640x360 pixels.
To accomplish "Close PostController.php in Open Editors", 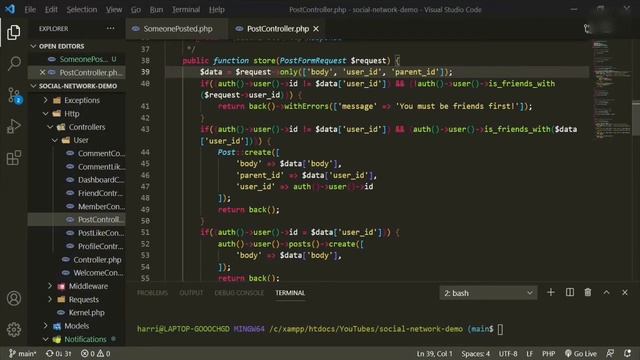I will [x=42, y=72].
